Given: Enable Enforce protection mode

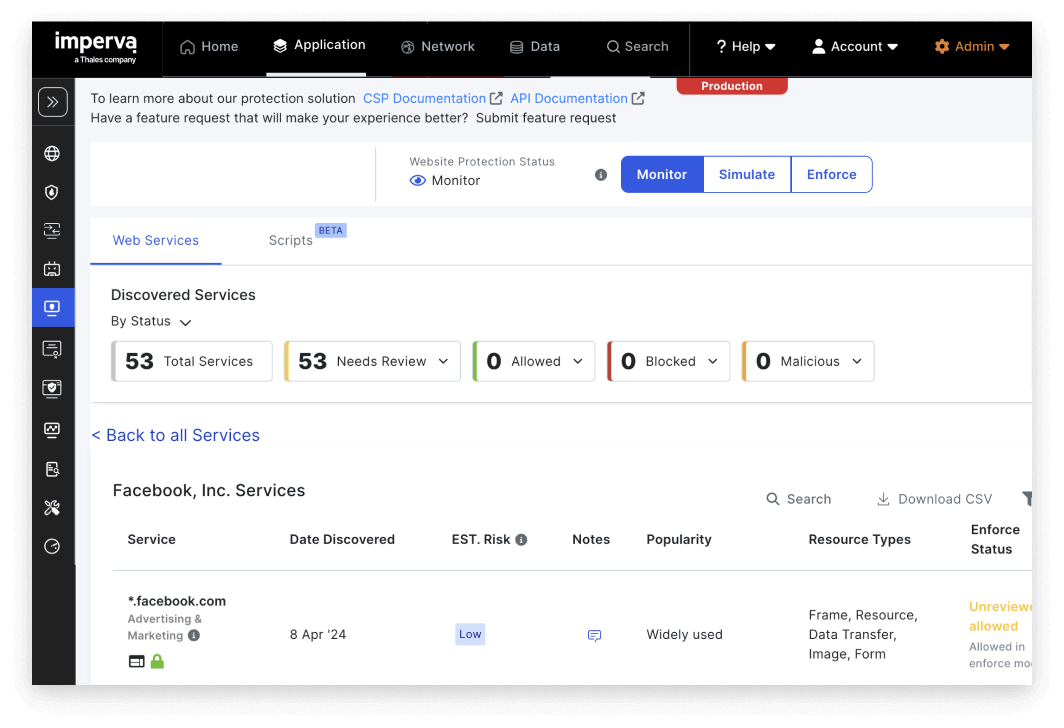Looking at the screenshot, I should (x=831, y=174).
